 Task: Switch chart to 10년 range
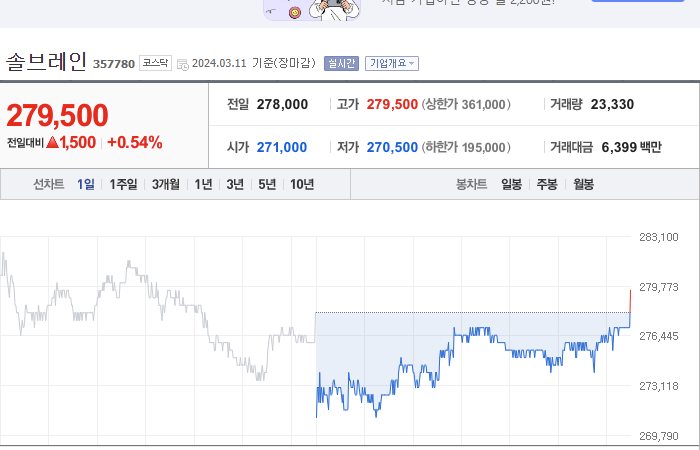302,184
